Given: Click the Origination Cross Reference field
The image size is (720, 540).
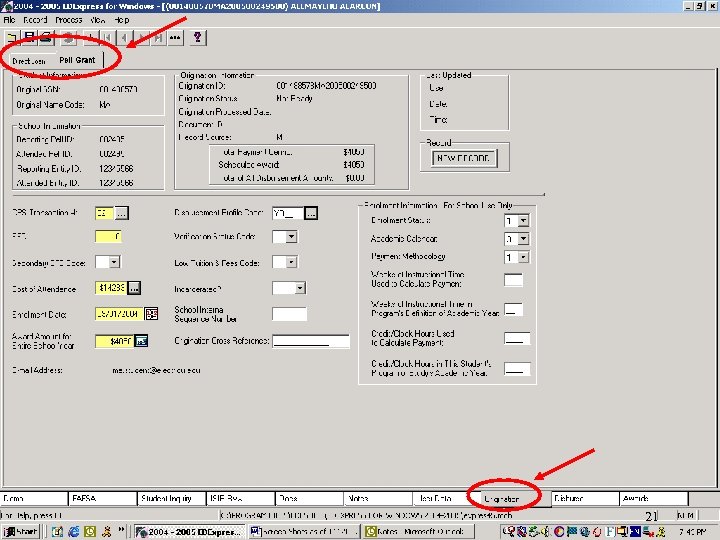Looking at the screenshot, I should 311,341.
